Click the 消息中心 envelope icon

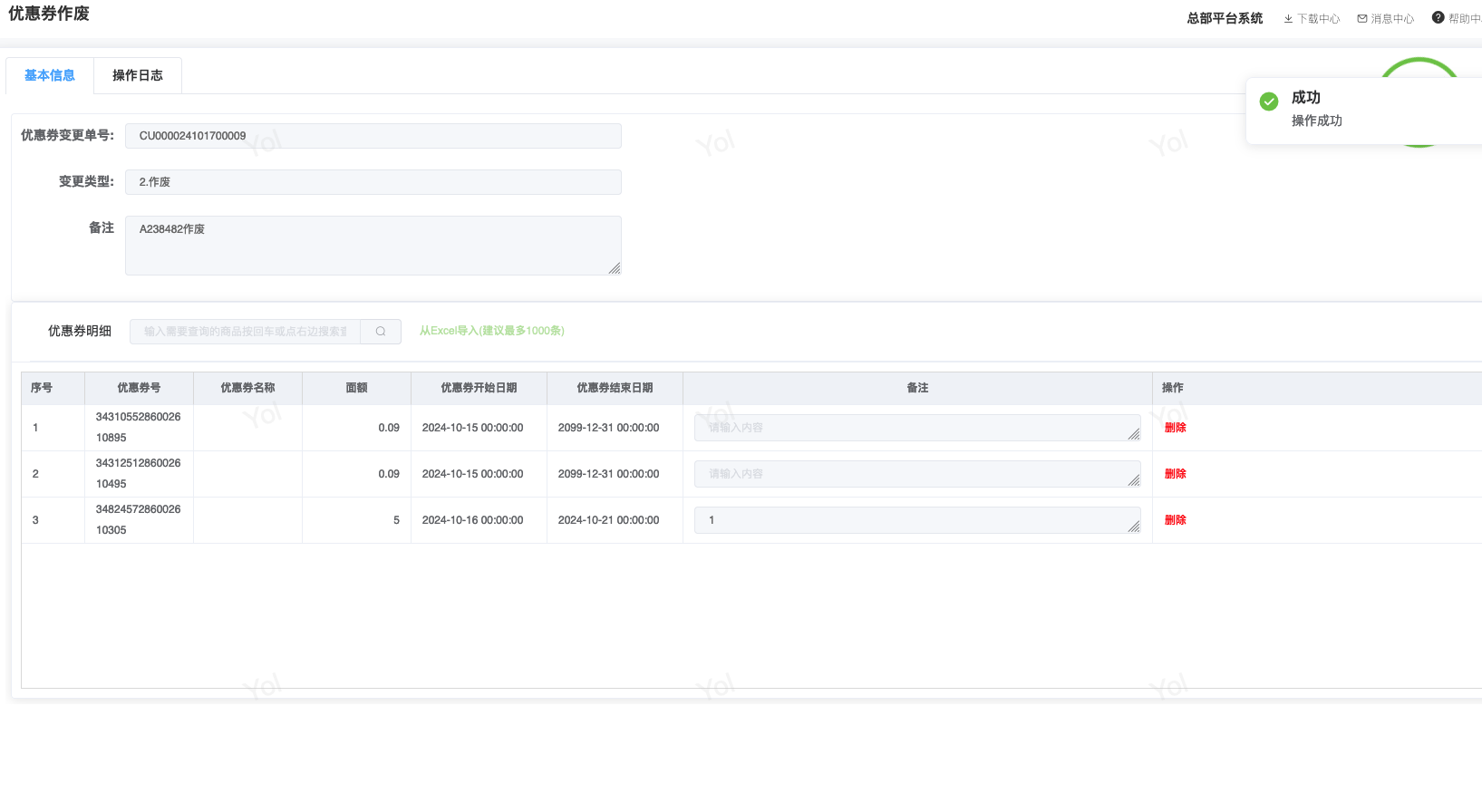(x=1361, y=19)
